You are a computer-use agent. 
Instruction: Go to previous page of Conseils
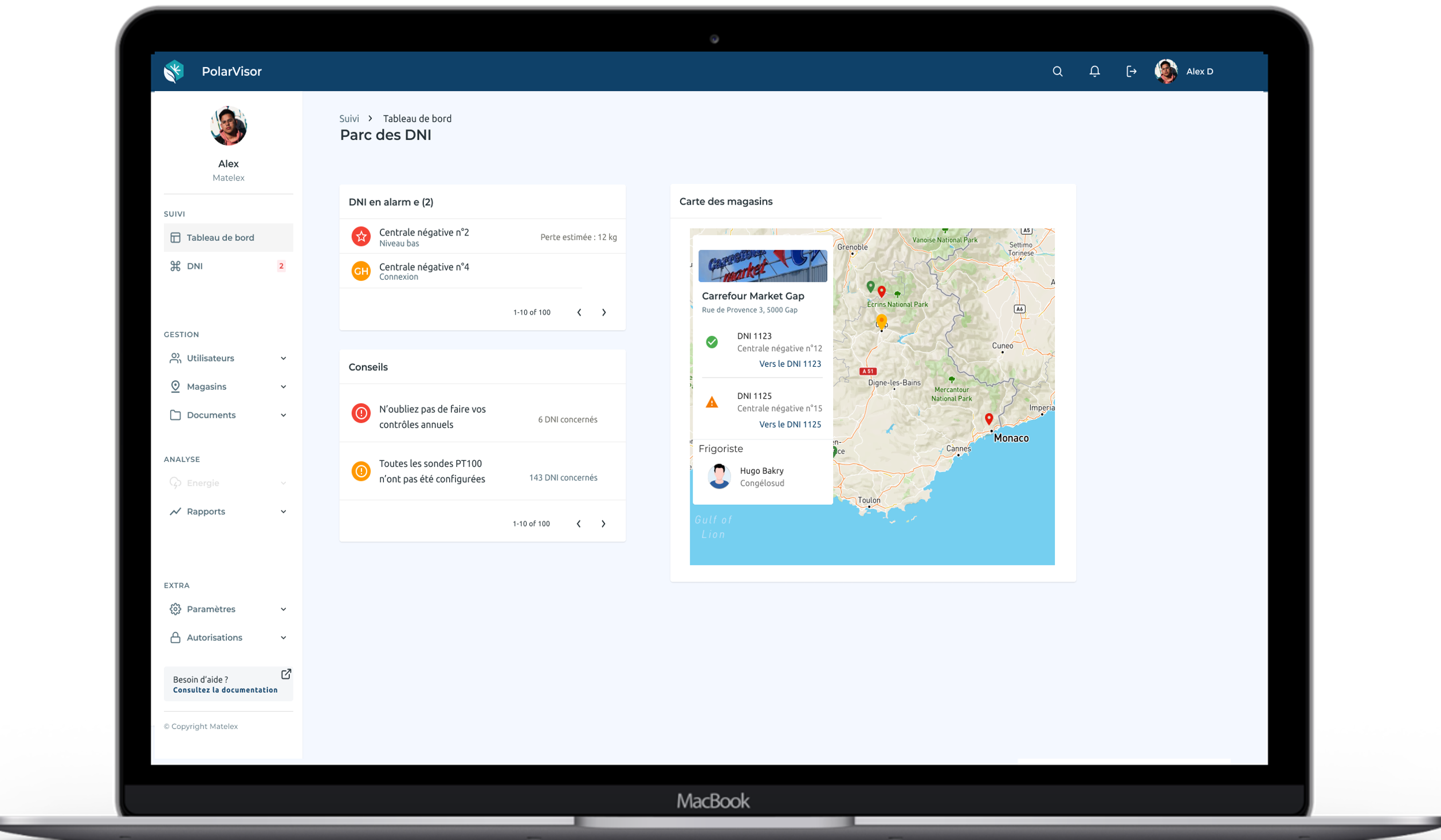pyautogui.click(x=579, y=524)
